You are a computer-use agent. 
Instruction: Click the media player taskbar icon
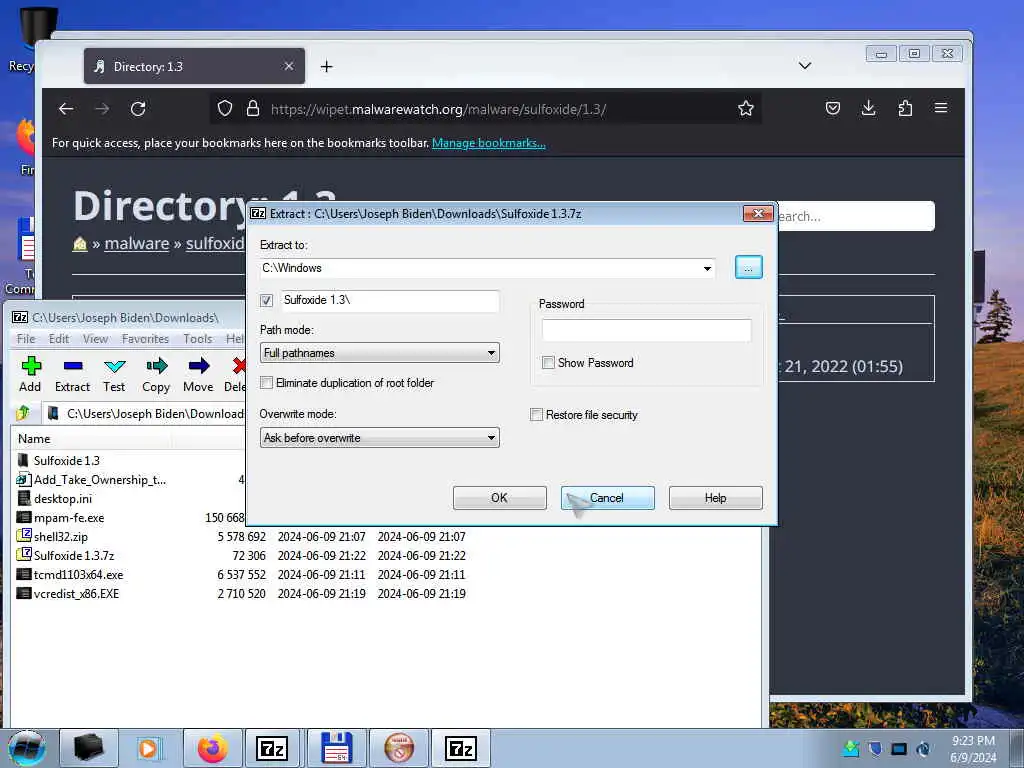[149, 748]
